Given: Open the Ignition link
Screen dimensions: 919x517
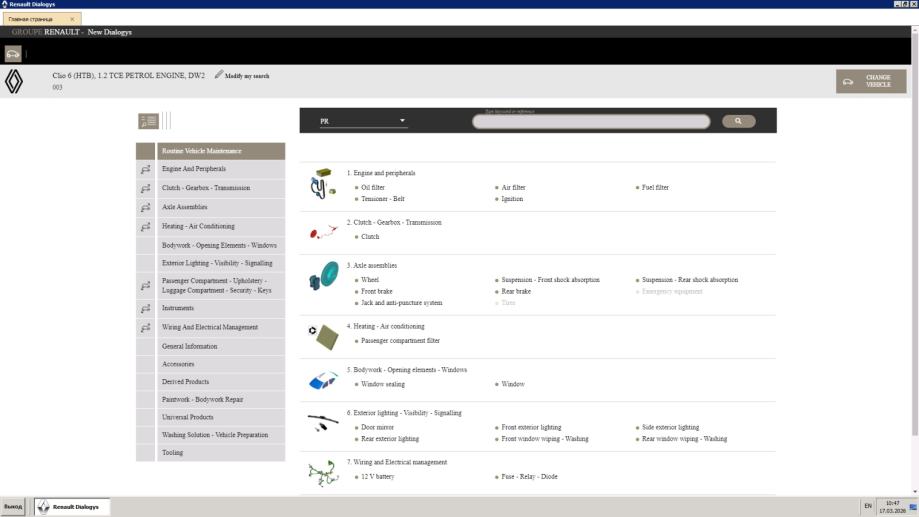Looking at the screenshot, I should tap(512, 199).
